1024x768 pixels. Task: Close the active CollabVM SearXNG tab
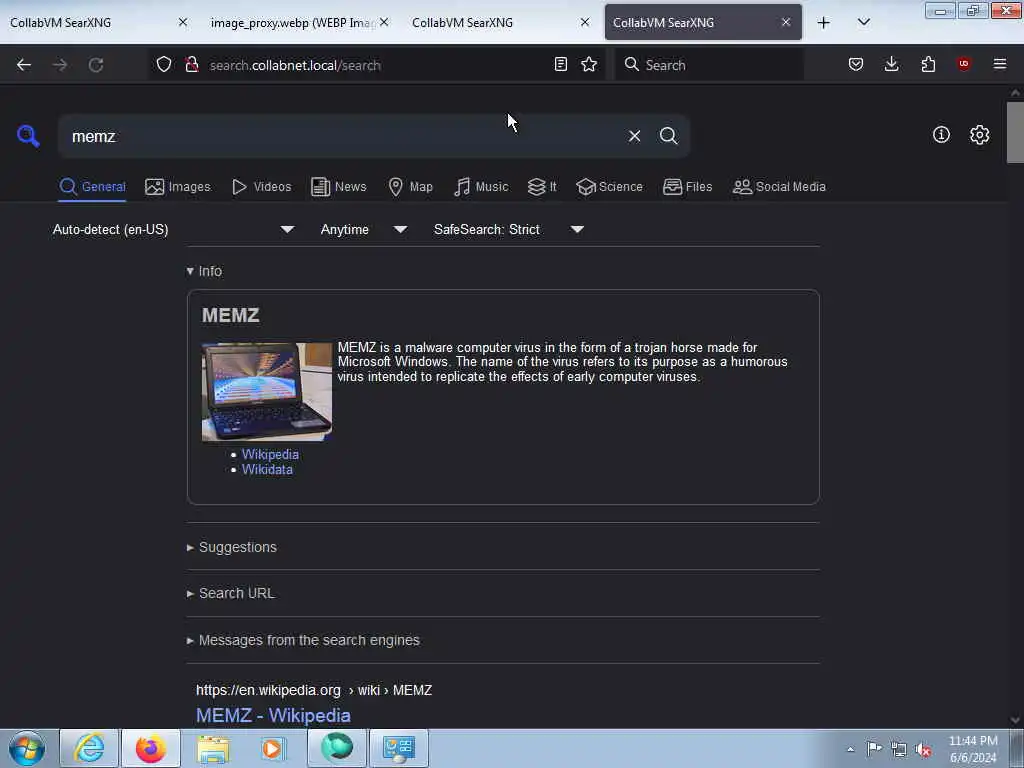786,22
